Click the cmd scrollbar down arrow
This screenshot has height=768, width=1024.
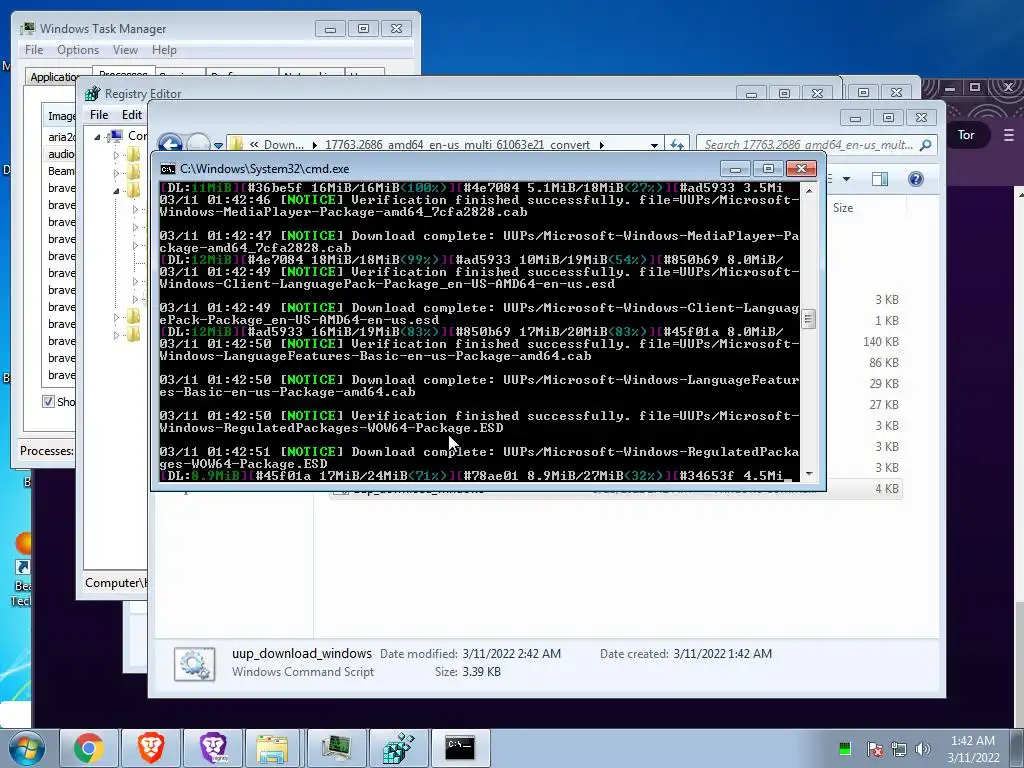coord(809,474)
